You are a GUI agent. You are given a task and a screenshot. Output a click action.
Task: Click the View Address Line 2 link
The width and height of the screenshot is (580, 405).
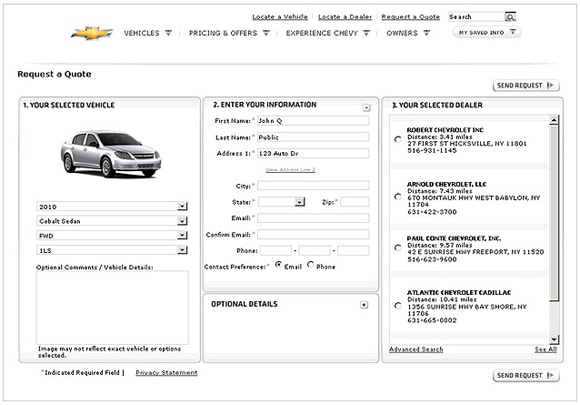click(290, 170)
